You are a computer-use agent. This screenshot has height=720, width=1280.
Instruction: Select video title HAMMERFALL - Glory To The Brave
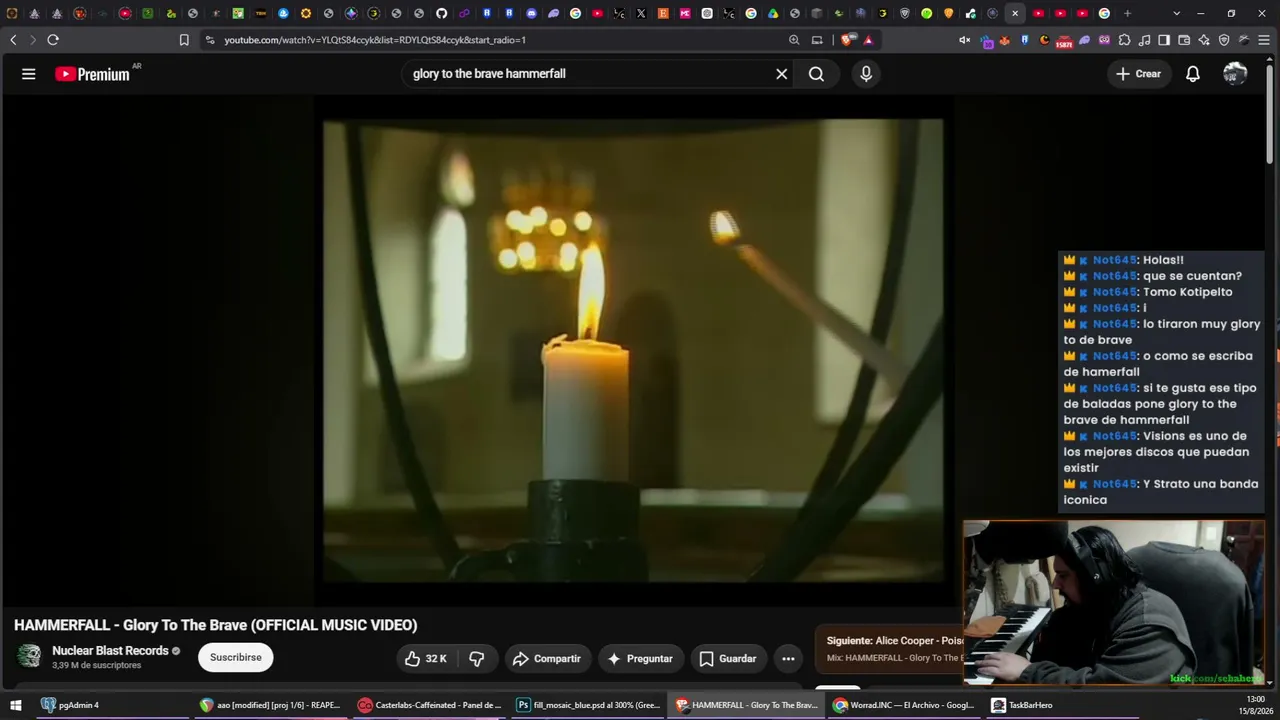[x=215, y=625]
